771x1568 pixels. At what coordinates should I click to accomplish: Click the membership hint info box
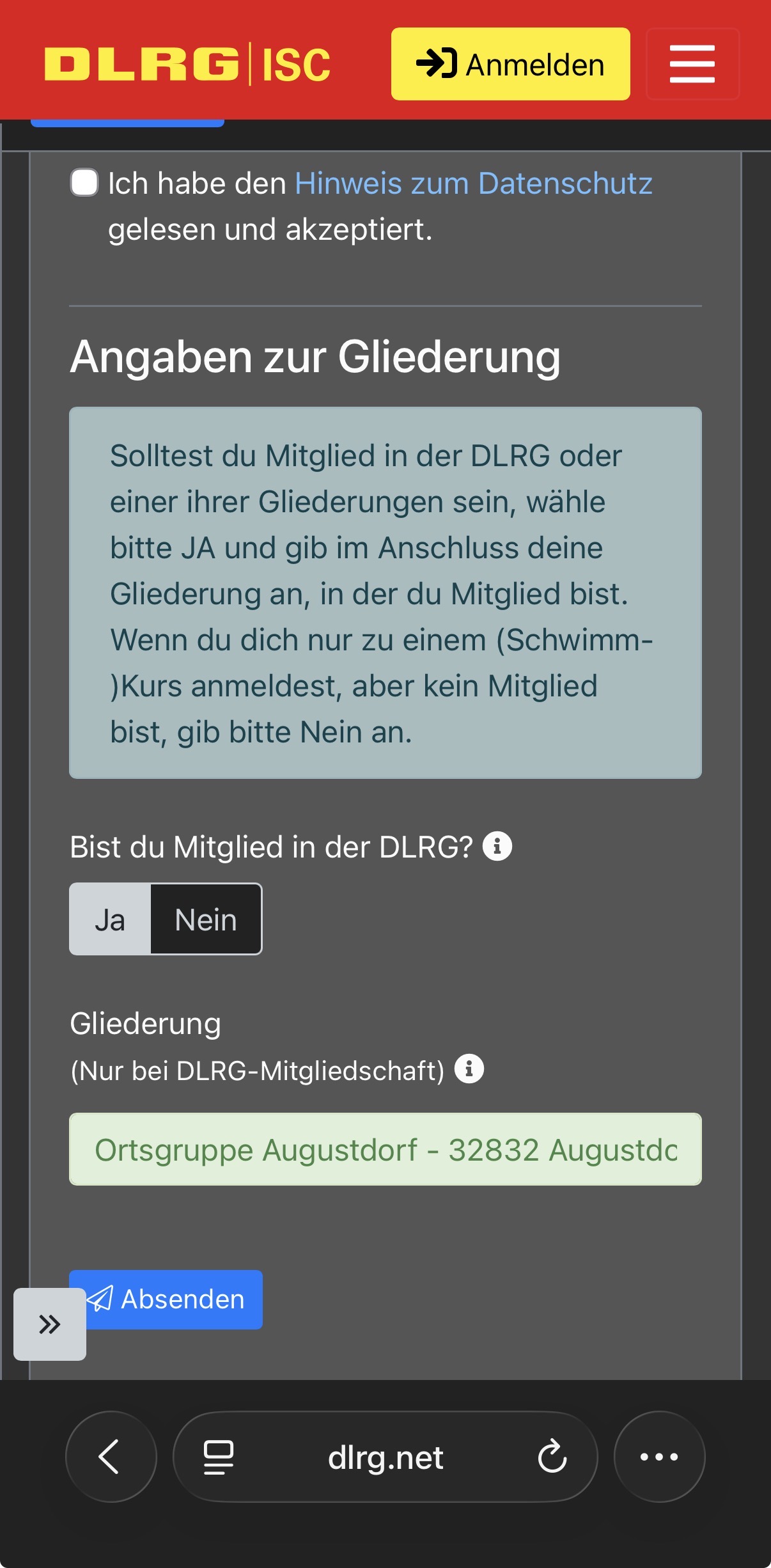point(385,593)
